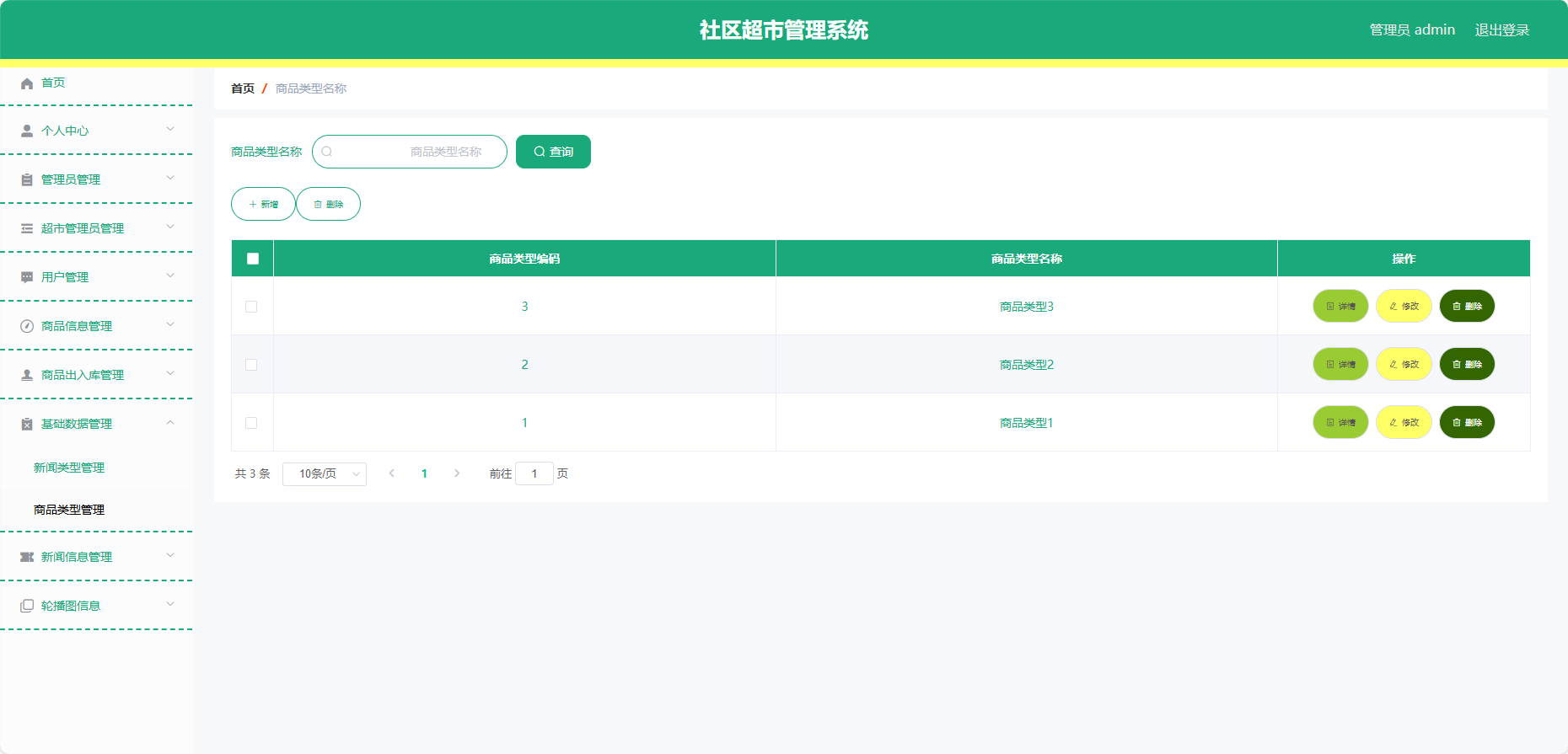Screen dimensions: 1568x754
Task: Click the 商品类型2 name cell
Action: (1027, 365)
